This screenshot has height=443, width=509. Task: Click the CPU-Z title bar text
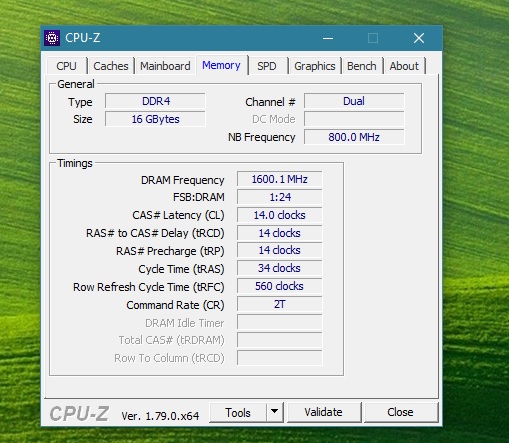pyautogui.click(x=83, y=38)
